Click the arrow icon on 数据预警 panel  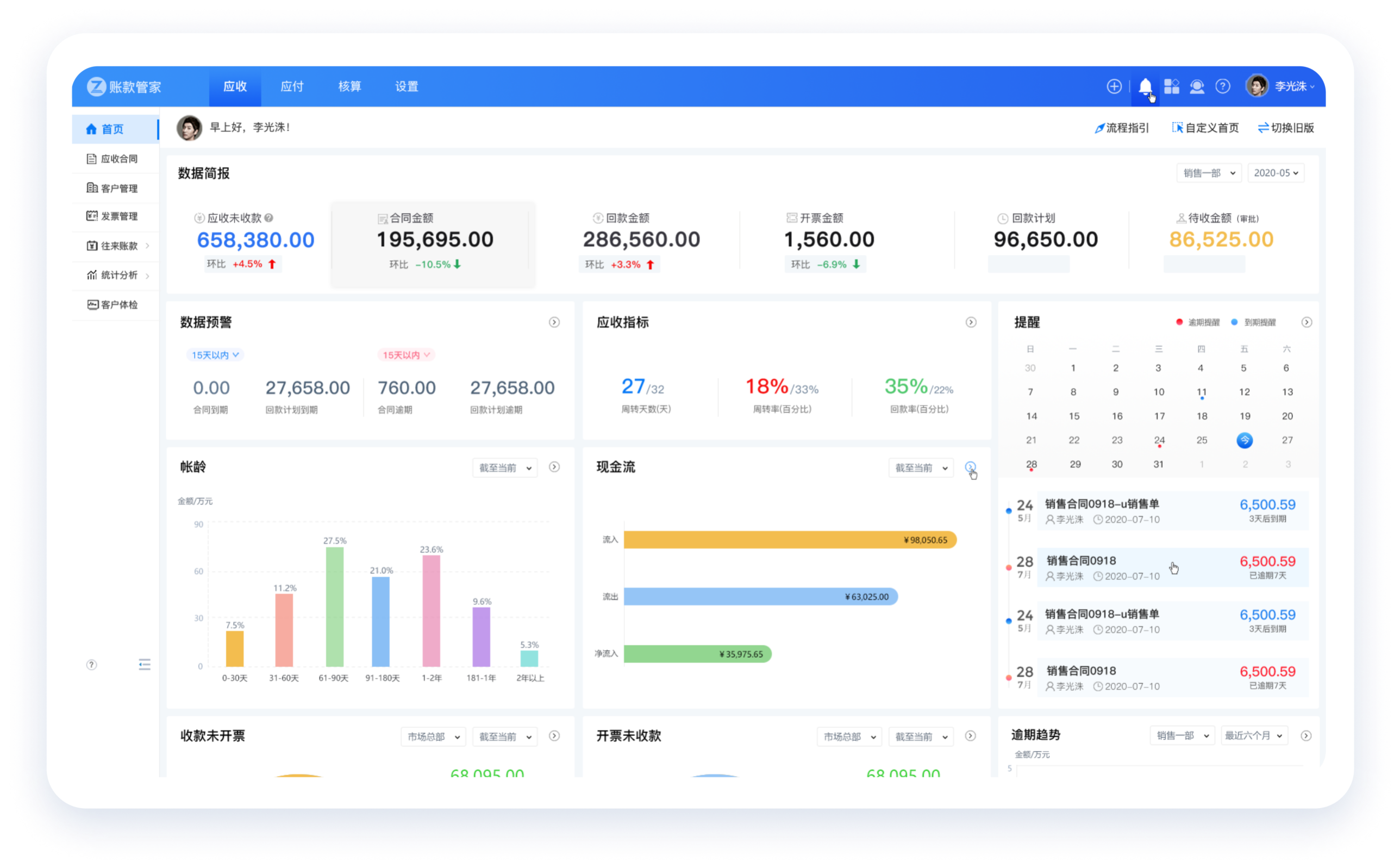554,322
